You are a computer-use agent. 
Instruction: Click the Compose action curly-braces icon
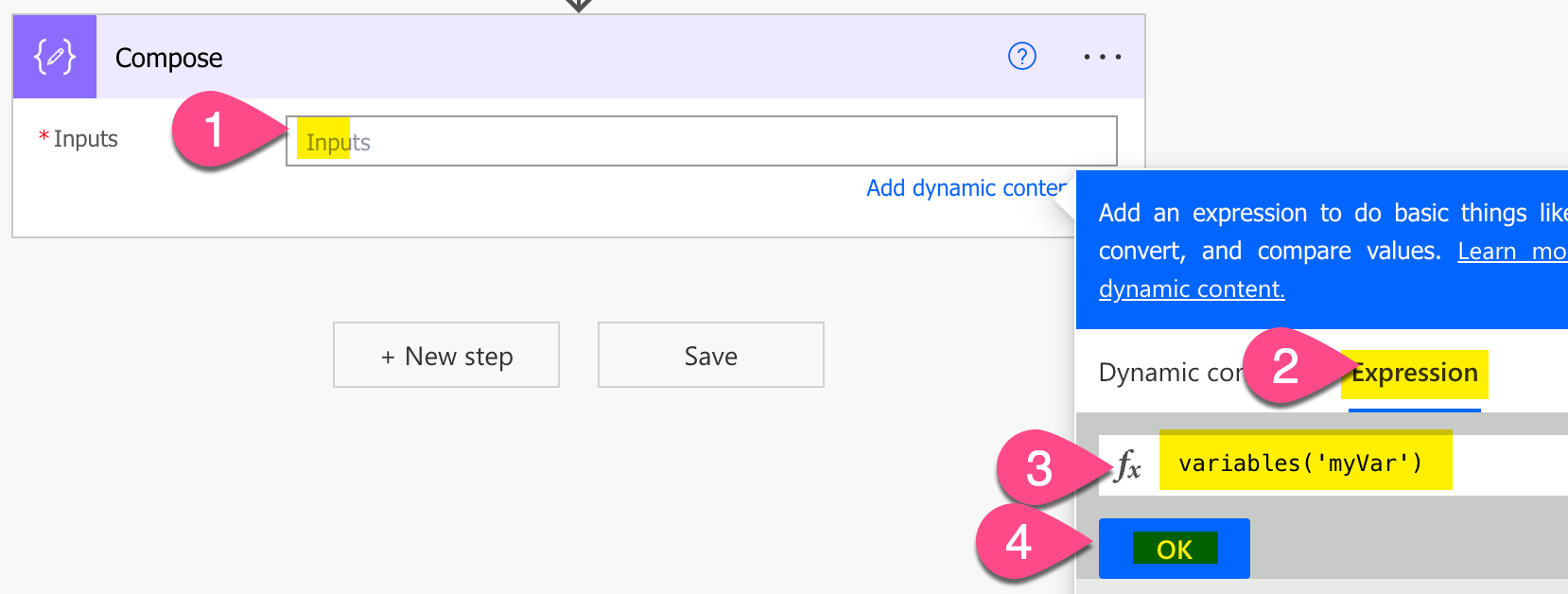(55, 57)
